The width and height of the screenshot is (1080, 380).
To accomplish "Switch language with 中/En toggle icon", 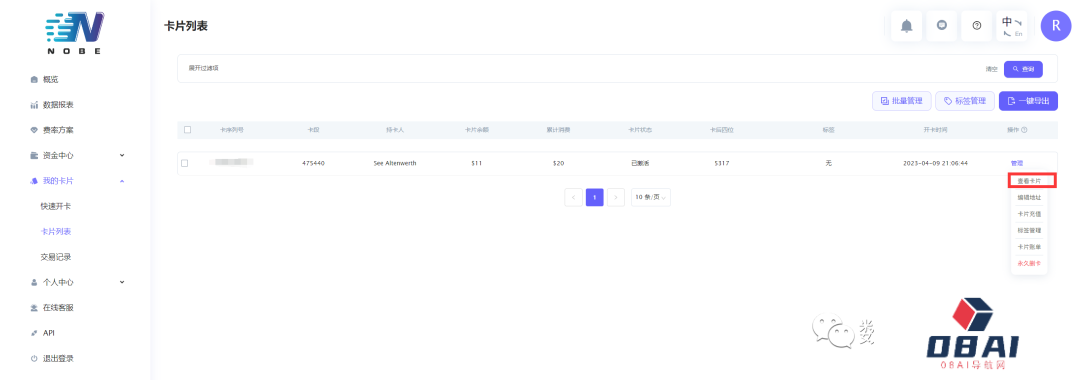I will point(1012,26).
